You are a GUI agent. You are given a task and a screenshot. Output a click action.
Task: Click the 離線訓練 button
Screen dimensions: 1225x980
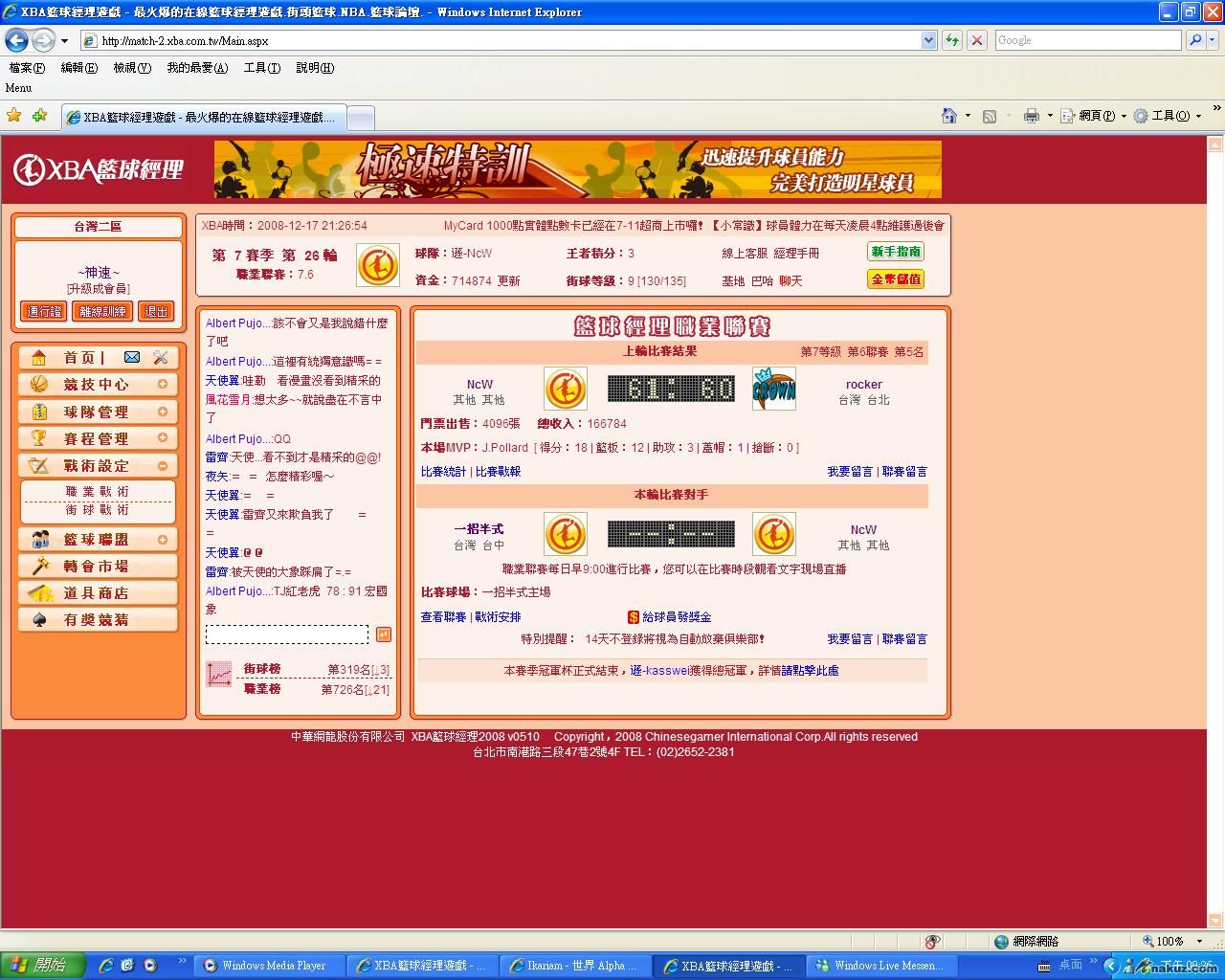(102, 311)
